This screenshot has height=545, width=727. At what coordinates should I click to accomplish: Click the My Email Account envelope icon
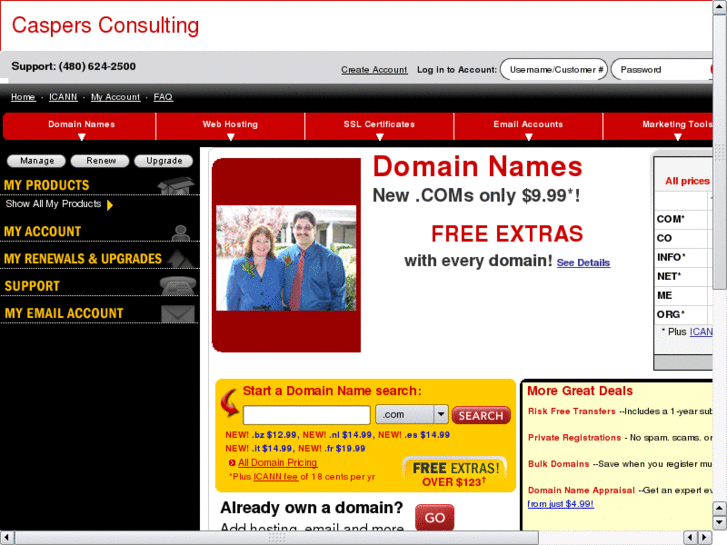[178, 314]
